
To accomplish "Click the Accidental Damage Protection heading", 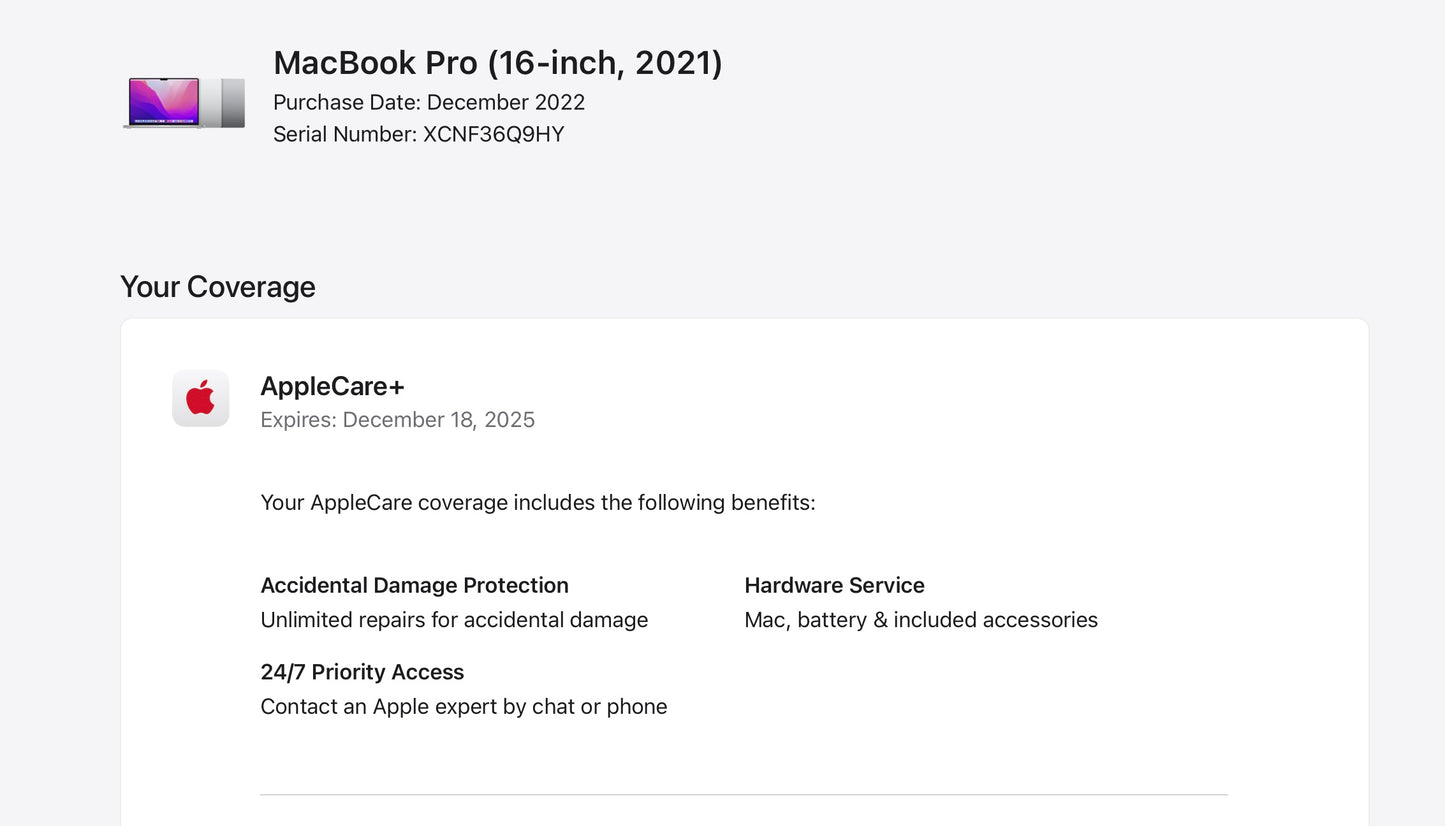I will (x=414, y=586).
